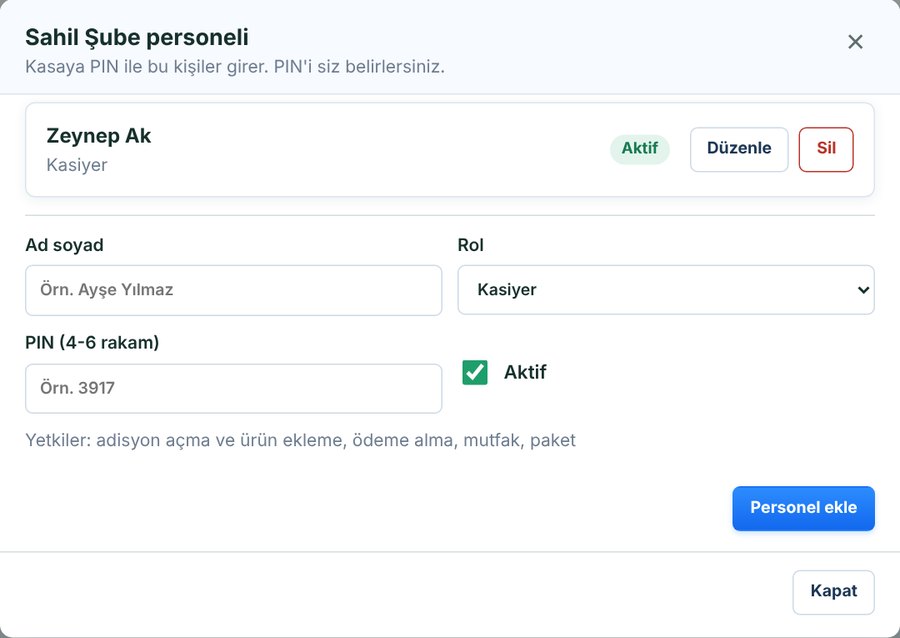Click the Ad soyad field label
Viewport: 900px width, 638px height.
[x=64, y=245]
